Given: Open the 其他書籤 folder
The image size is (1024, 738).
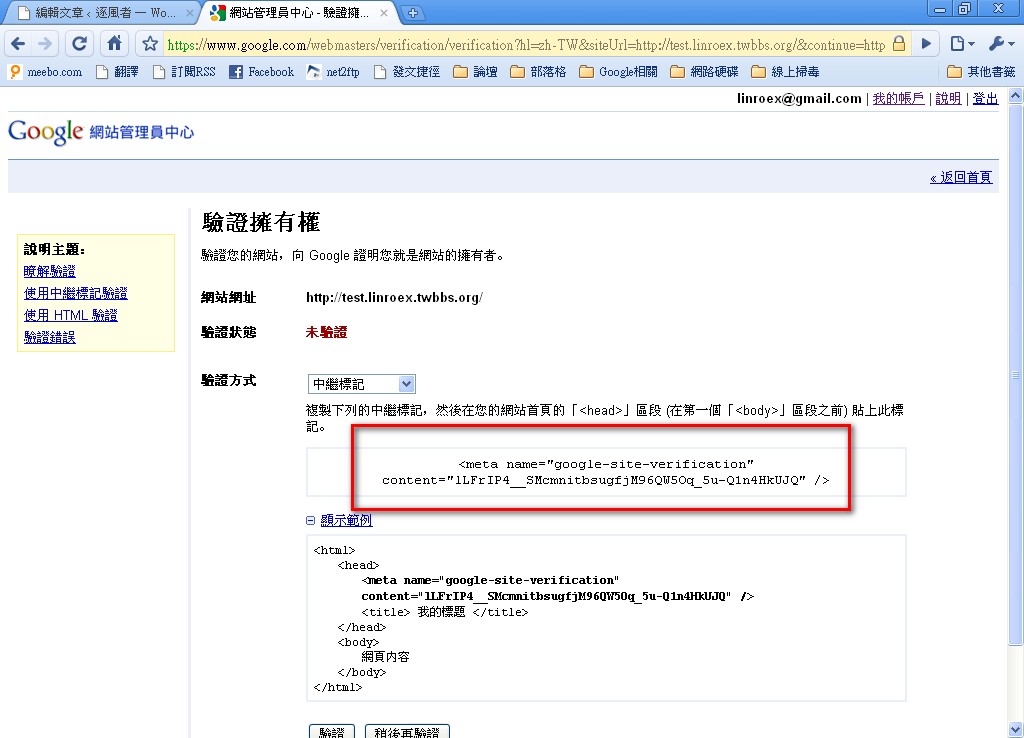Looking at the screenshot, I should point(982,72).
